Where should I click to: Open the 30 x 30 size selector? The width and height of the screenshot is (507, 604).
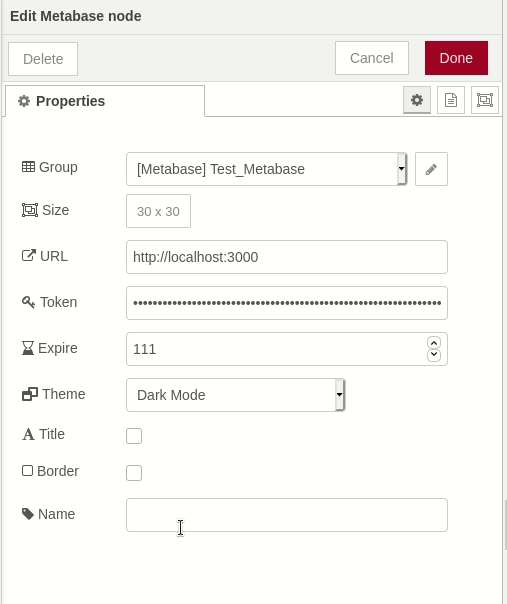click(x=158, y=211)
